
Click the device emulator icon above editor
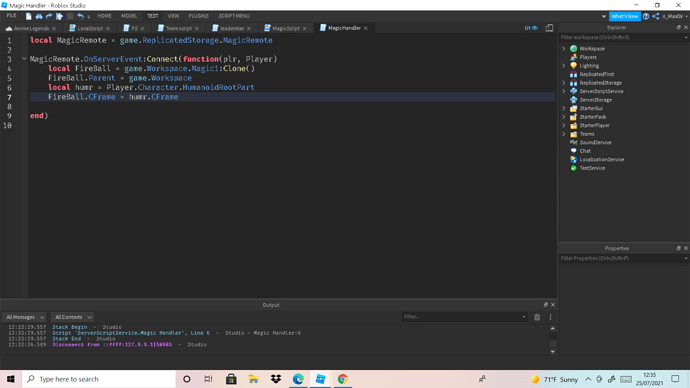(x=549, y=28)
